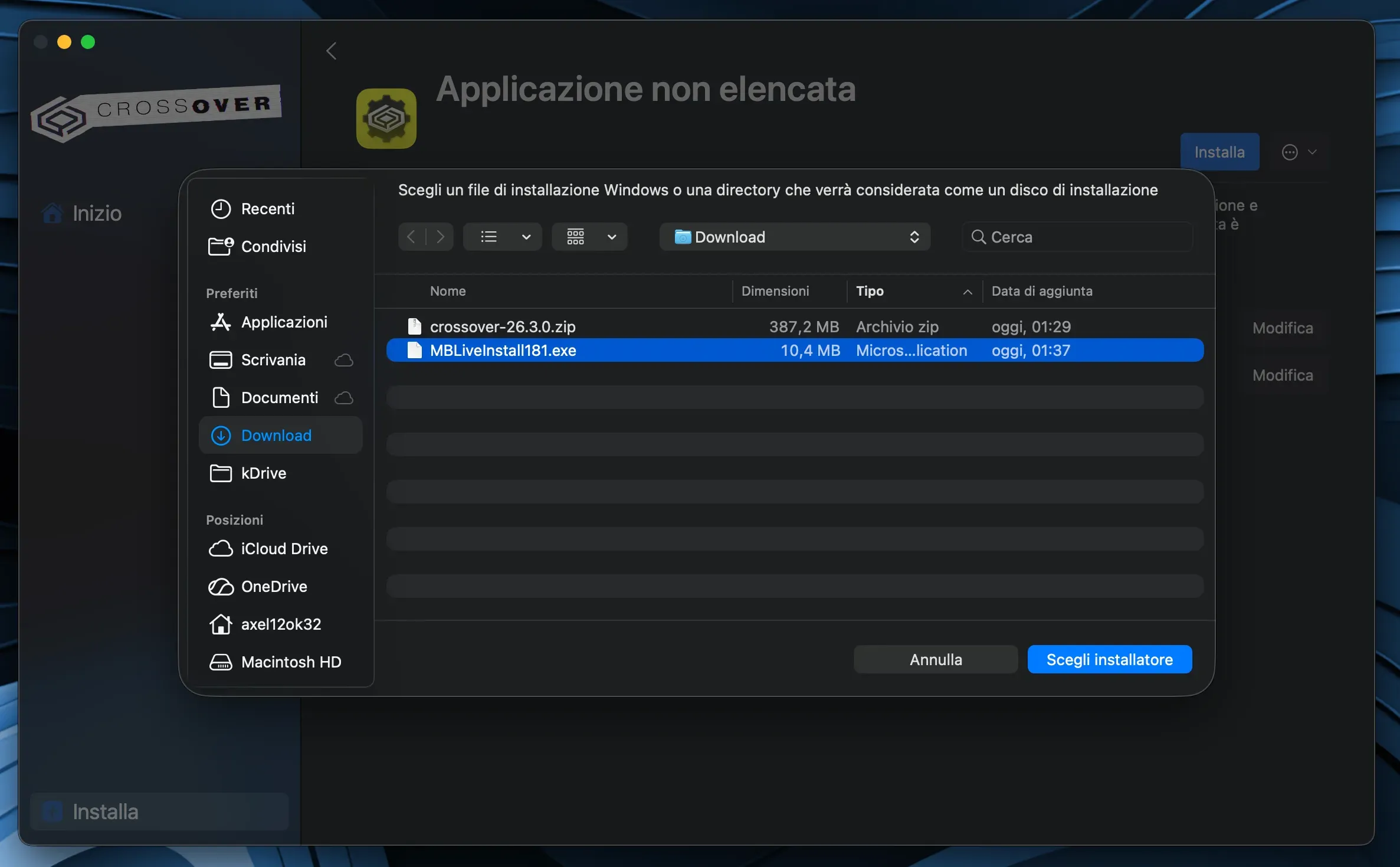
Task: Expand the grouping options chevron
Action: tap(612, 237)
